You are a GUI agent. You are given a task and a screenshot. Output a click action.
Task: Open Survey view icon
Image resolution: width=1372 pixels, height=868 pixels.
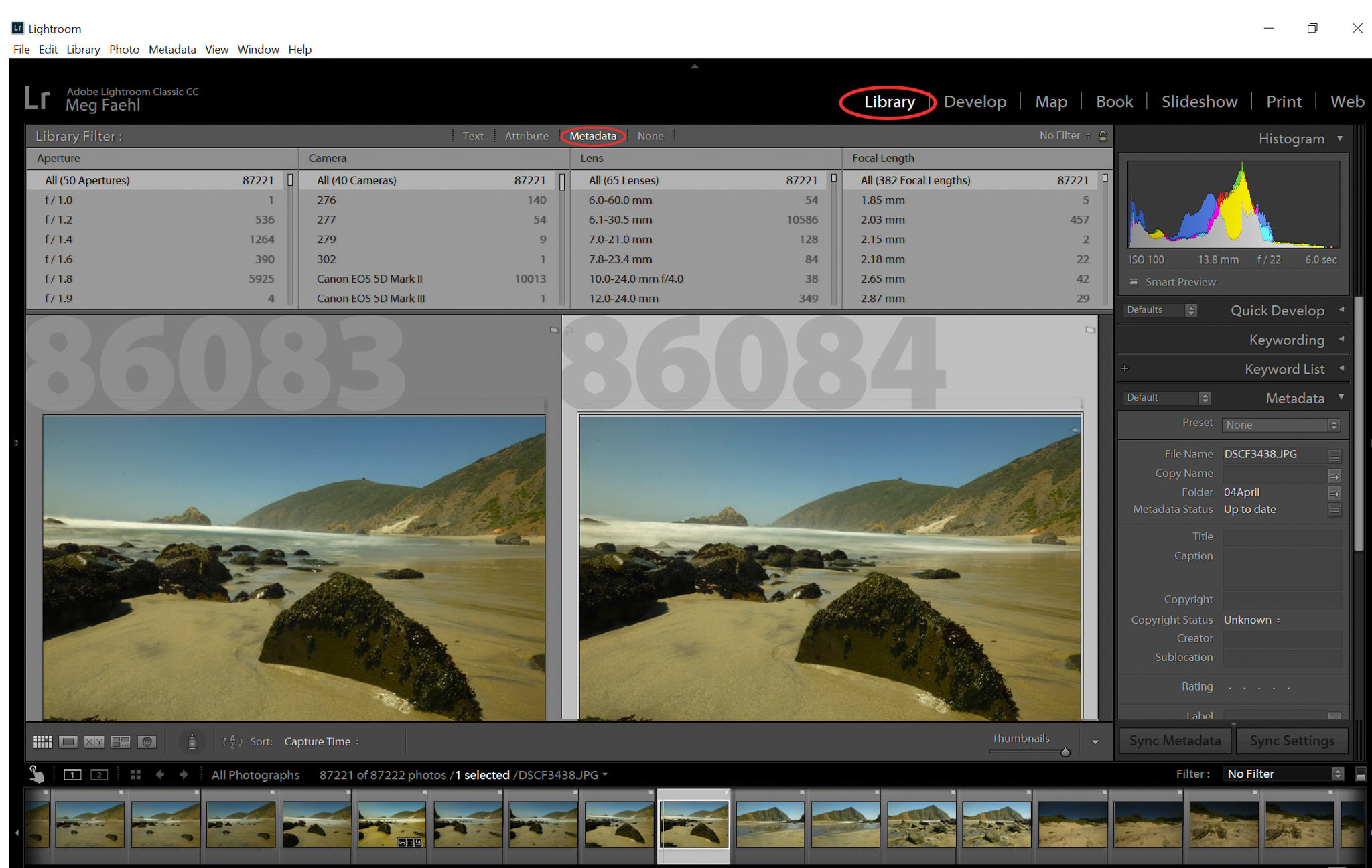coord(121,742)
